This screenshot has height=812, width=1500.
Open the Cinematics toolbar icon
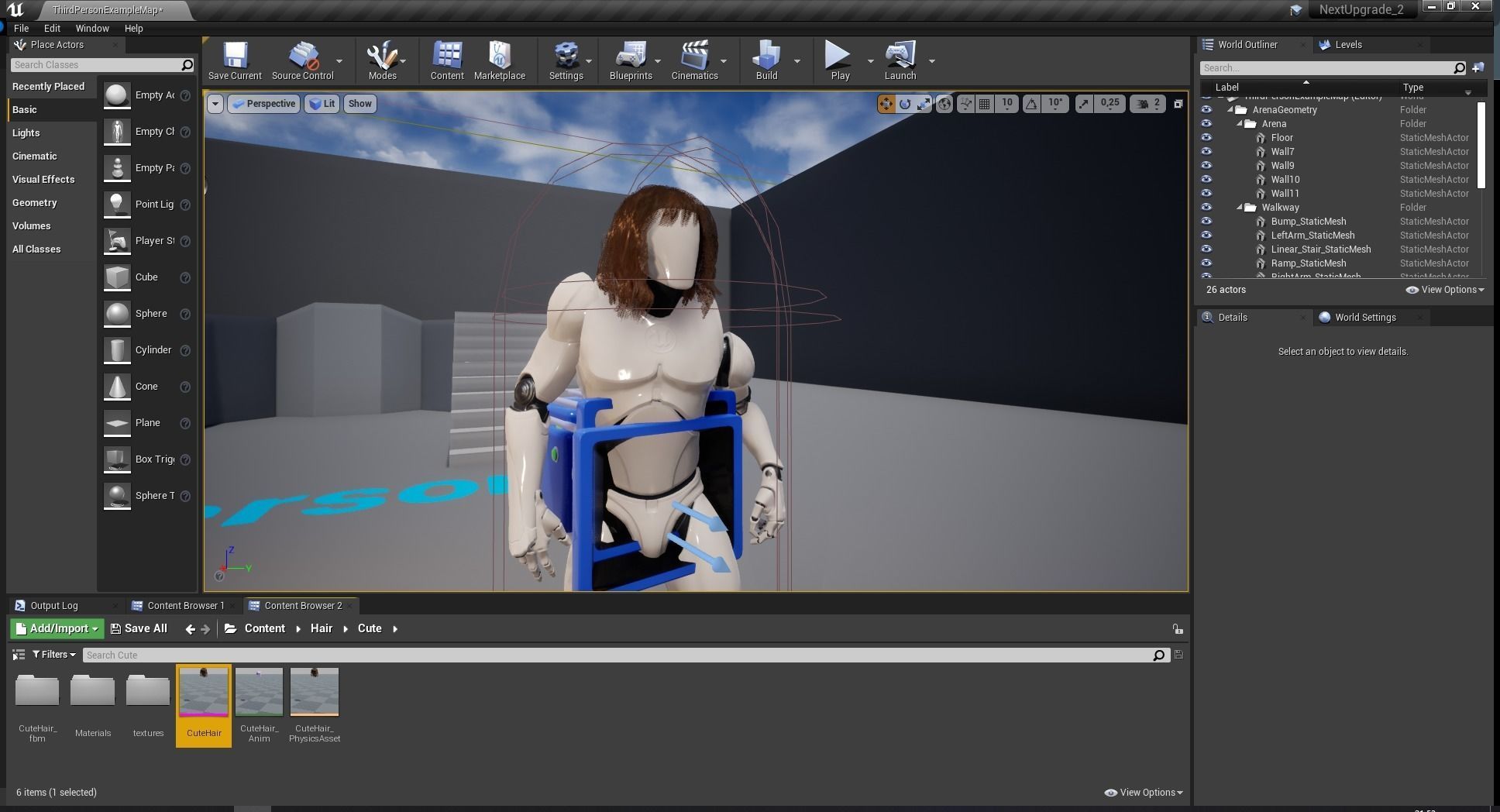point(694,56)
